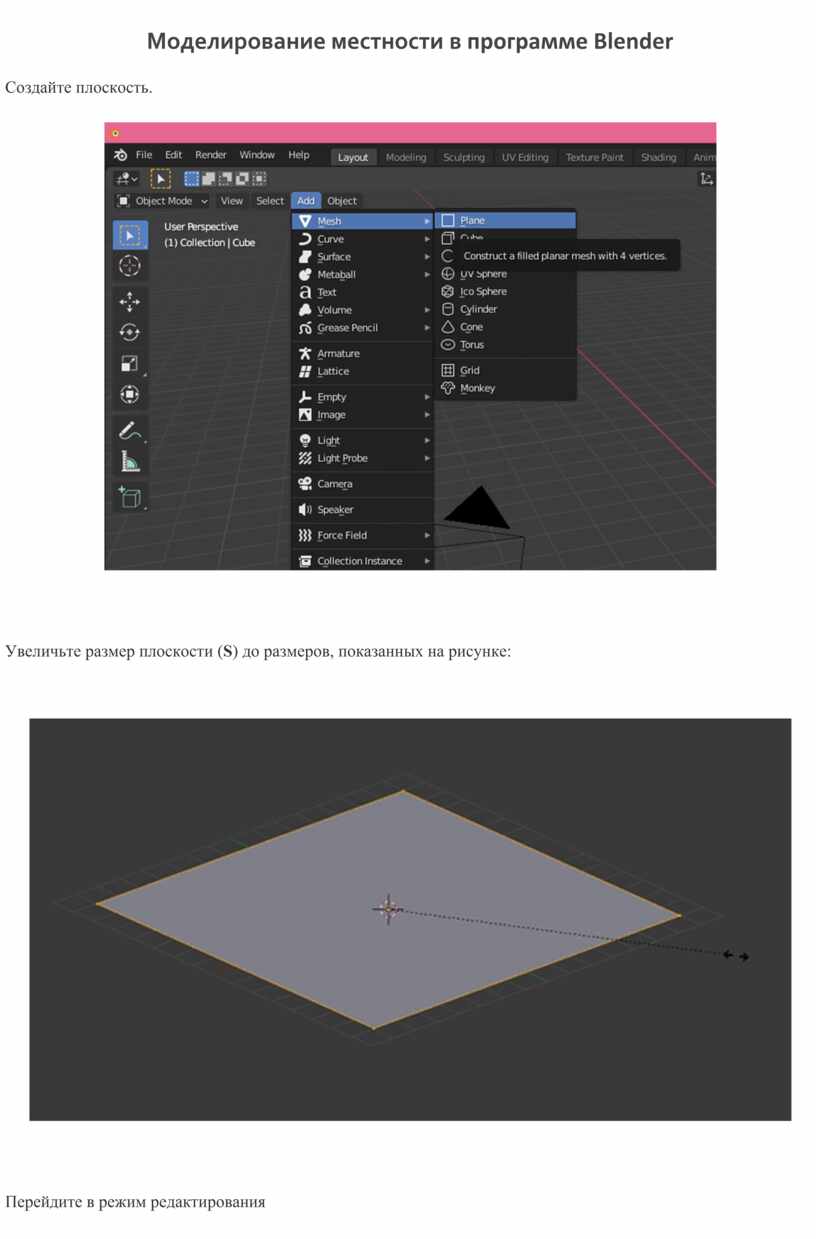The height and width of the screenshot is (1239, 816).
Task: Enable the first (new) selection mode icon
Action: coord(192,179)
